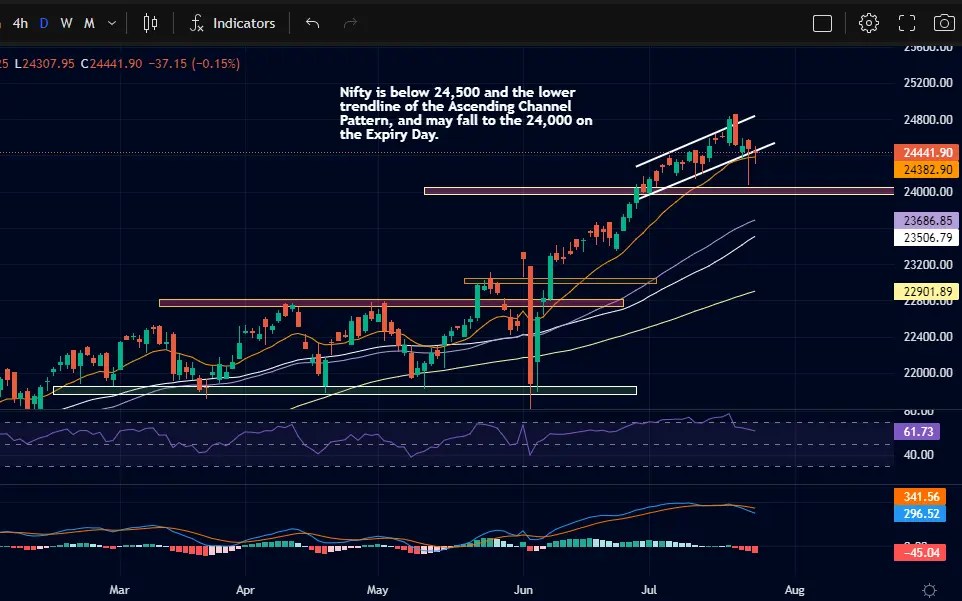
Task: Undo the last chart action
Action: (x=312, y=23)
